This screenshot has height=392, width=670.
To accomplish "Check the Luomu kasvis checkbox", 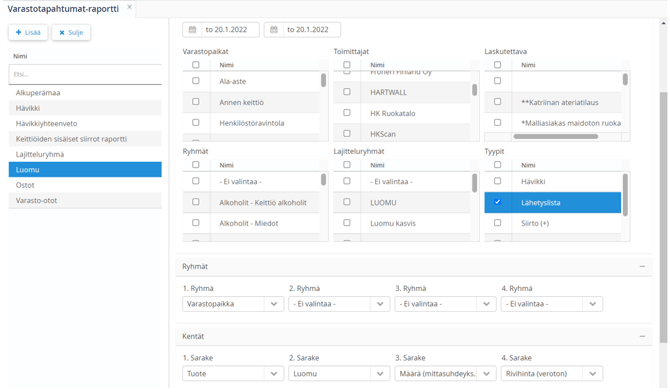I will point(347,223).
